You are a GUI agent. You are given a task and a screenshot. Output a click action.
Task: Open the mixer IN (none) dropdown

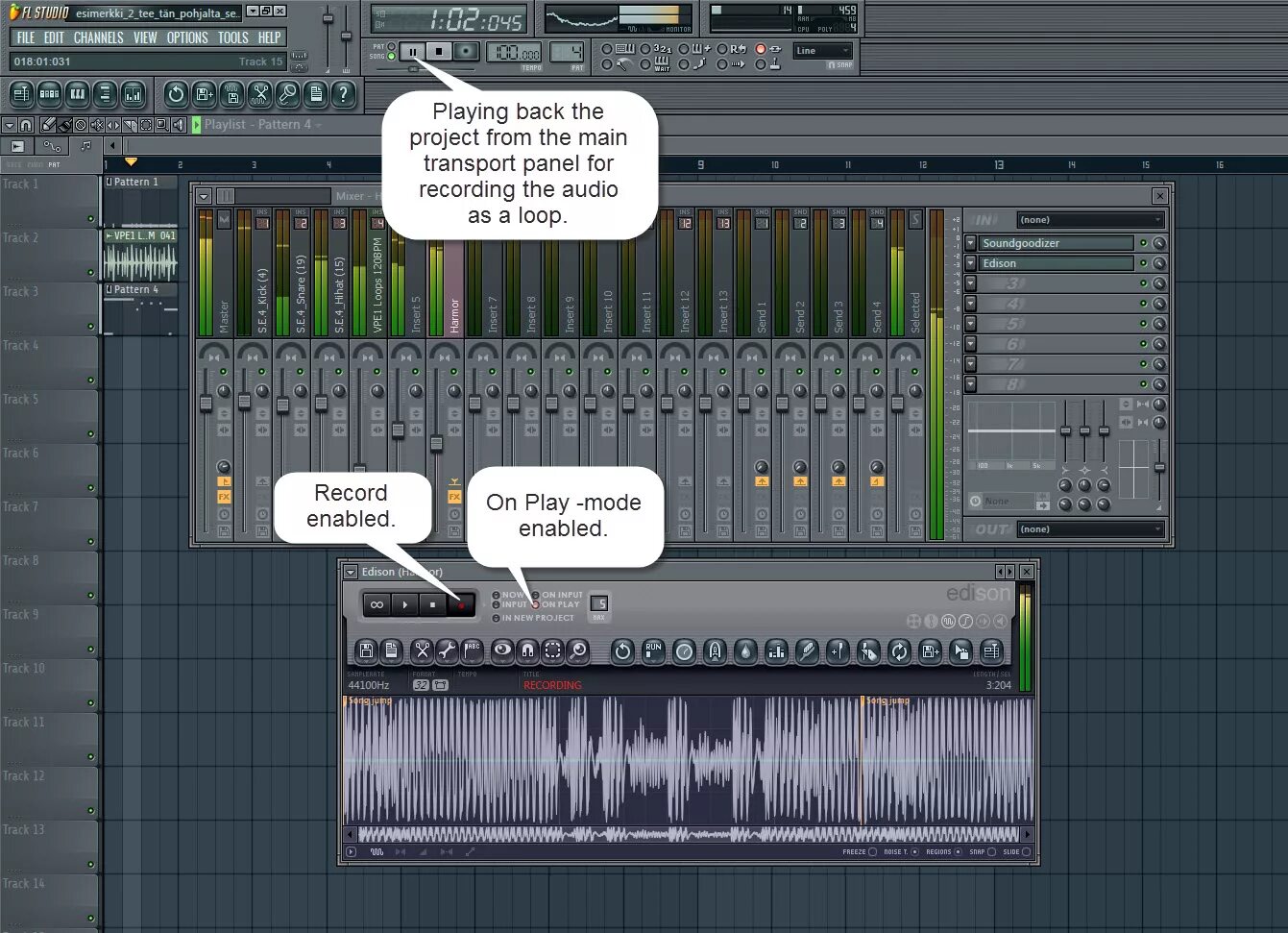point(1090,220)
